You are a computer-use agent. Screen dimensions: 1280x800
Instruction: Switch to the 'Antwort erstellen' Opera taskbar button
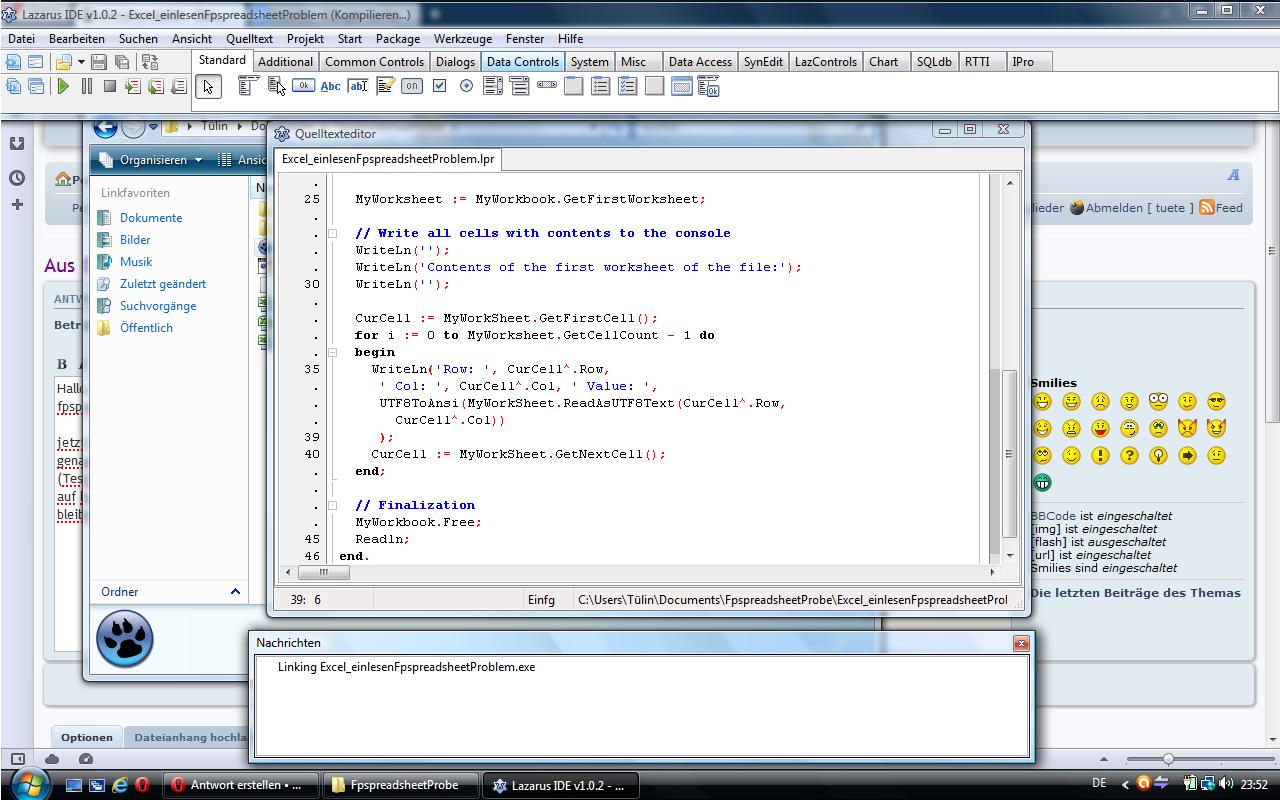click(242, 785)
